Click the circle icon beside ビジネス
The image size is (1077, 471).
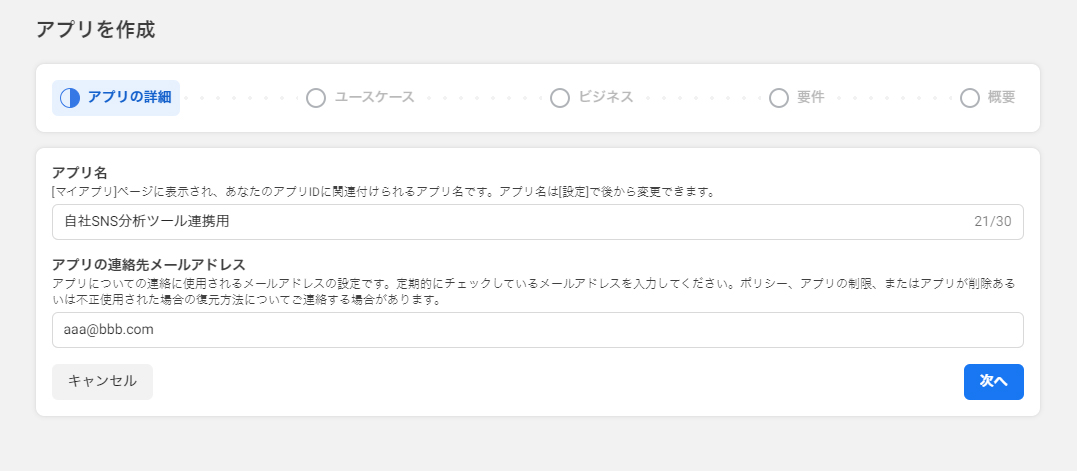560,98
